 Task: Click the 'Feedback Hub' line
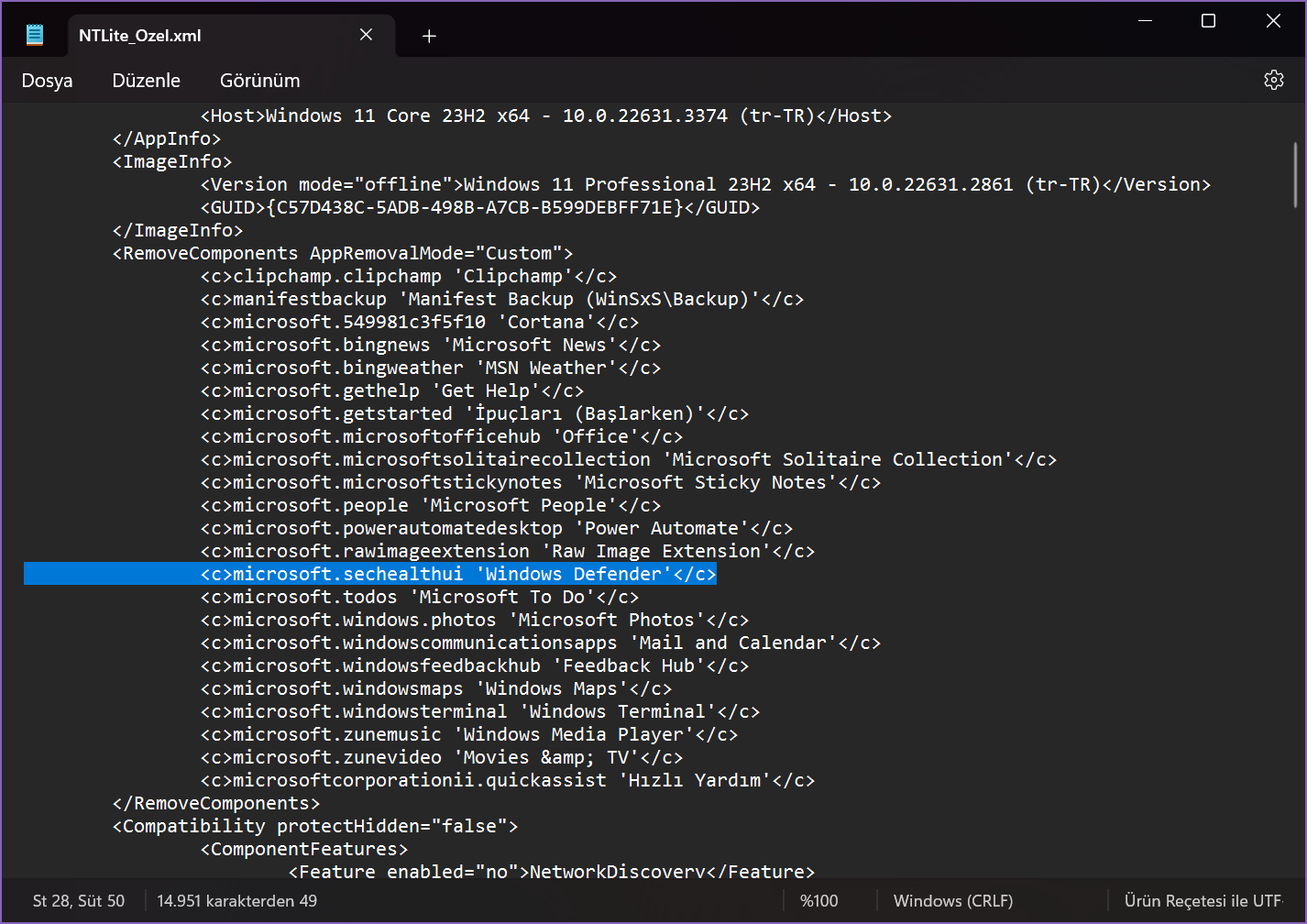coord(475,665)
